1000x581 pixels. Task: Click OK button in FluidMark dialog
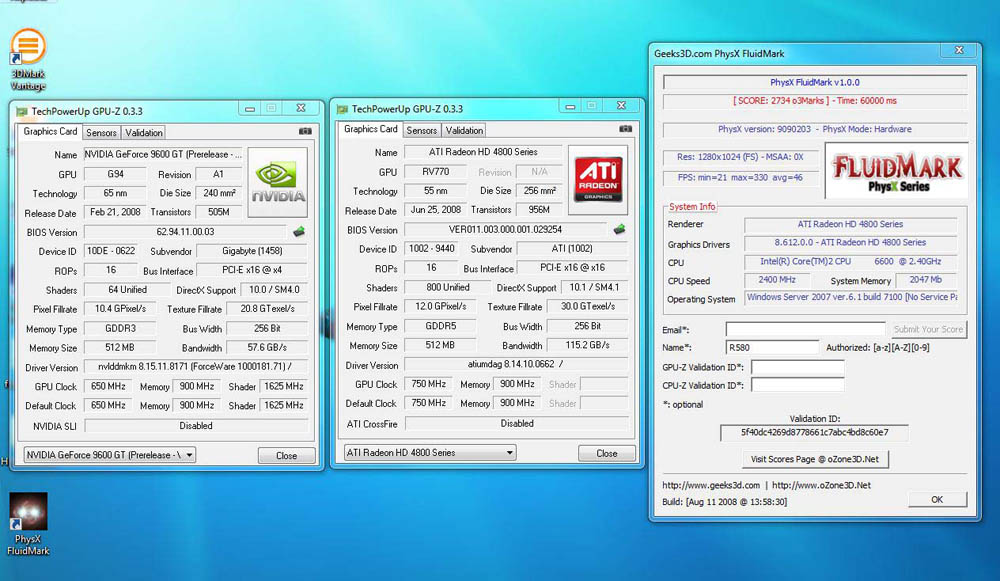click(x=936, y=499)
